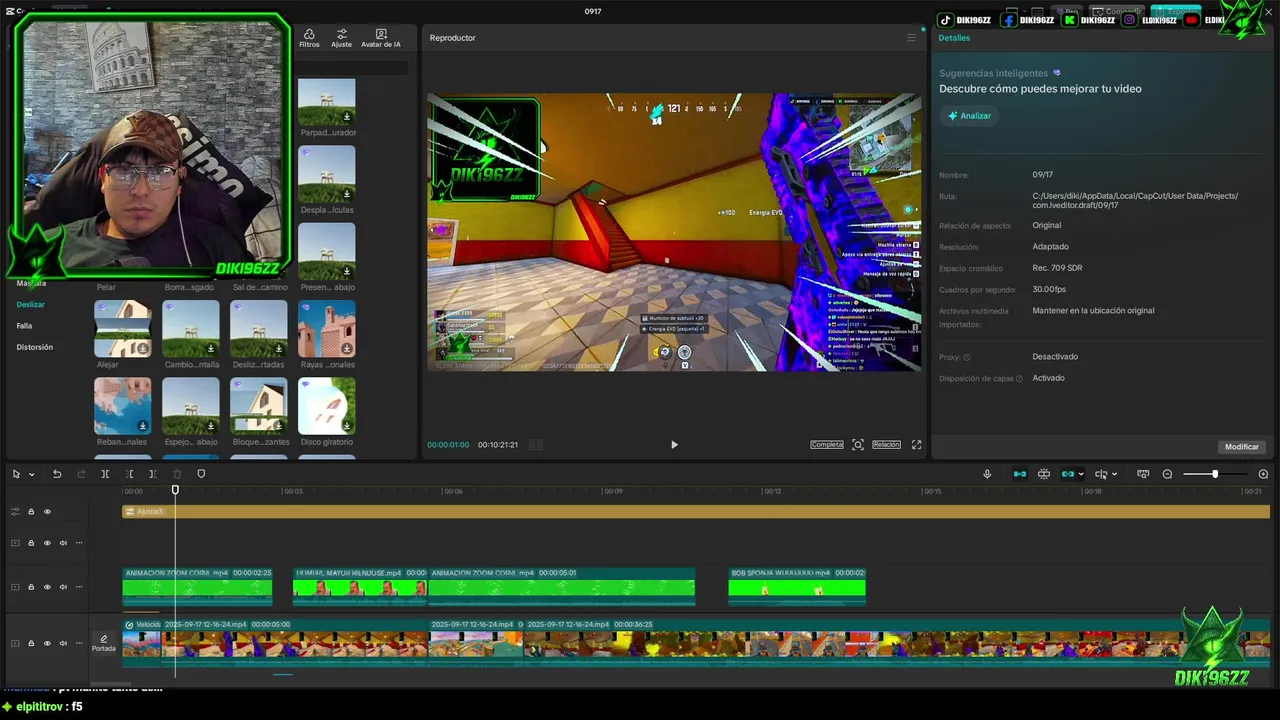Take a snapshot with the player capture icon
This screenshot has height=720, width=1280.
858,445
